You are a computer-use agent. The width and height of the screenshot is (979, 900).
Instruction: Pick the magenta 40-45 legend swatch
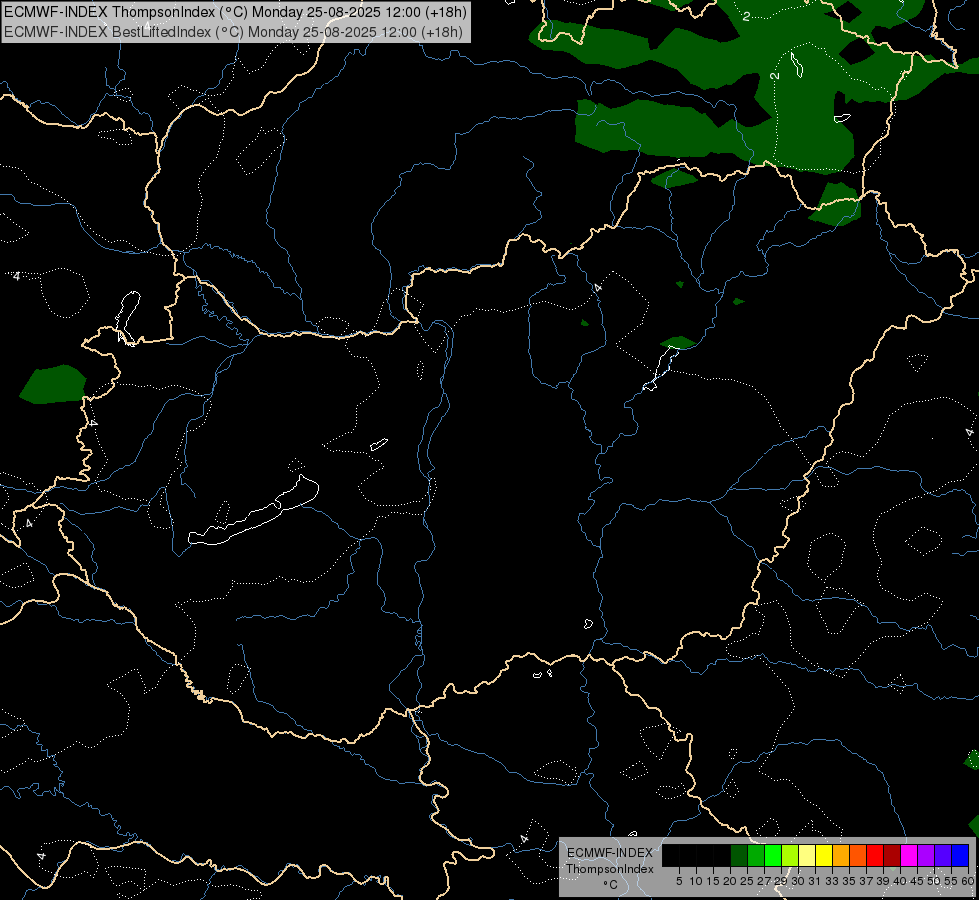[x=909, y=856]
